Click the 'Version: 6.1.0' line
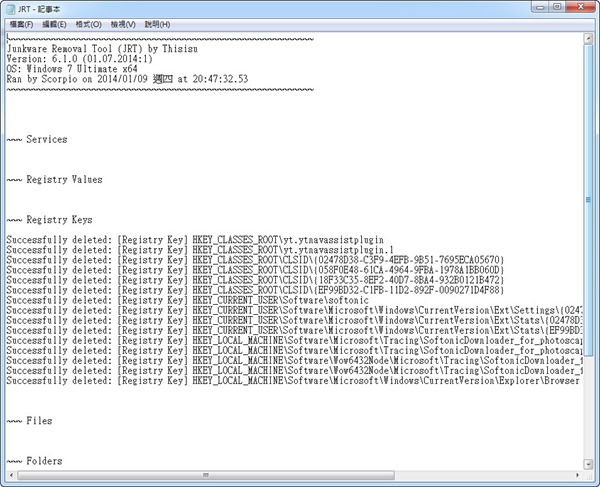600x487 pixels. 80,59
